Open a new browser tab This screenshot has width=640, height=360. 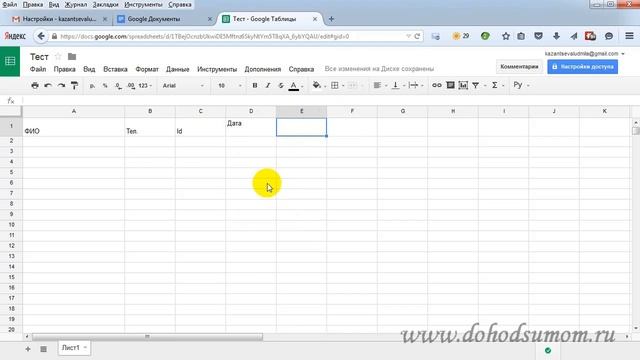click(x=331, y=19)
